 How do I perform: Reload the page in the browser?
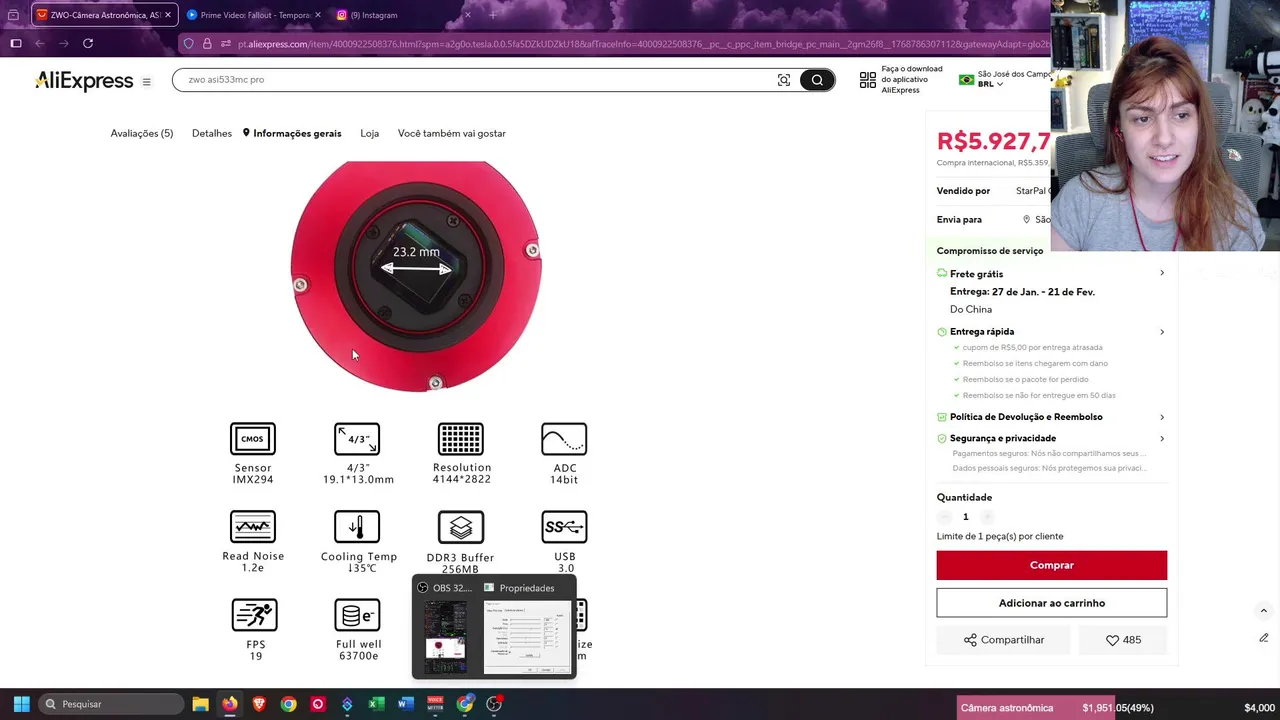(88, 43)
